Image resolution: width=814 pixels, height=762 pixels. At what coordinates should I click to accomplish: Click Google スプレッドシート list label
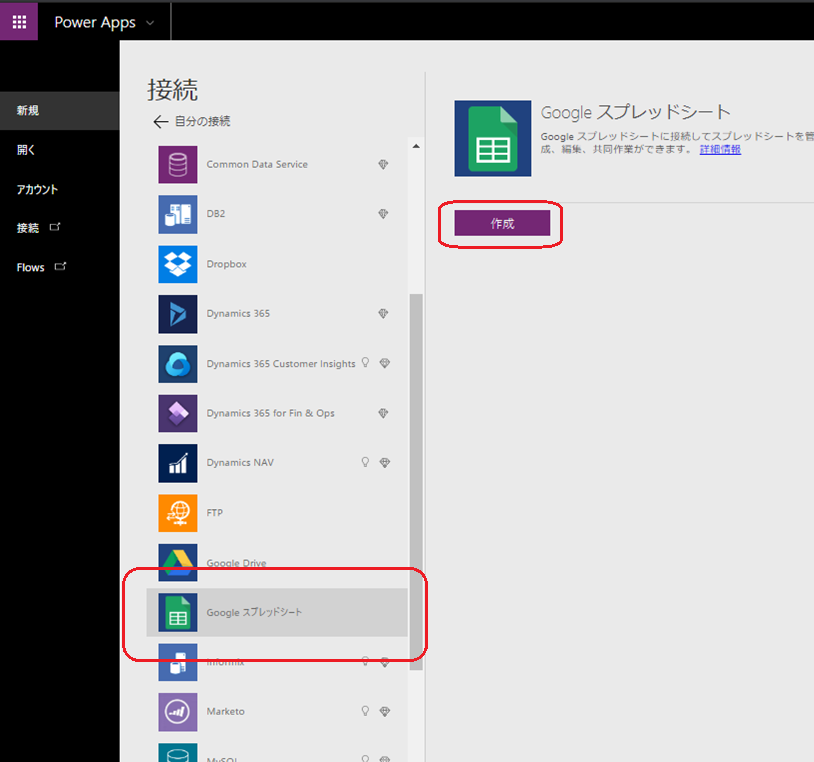[254, 613]
